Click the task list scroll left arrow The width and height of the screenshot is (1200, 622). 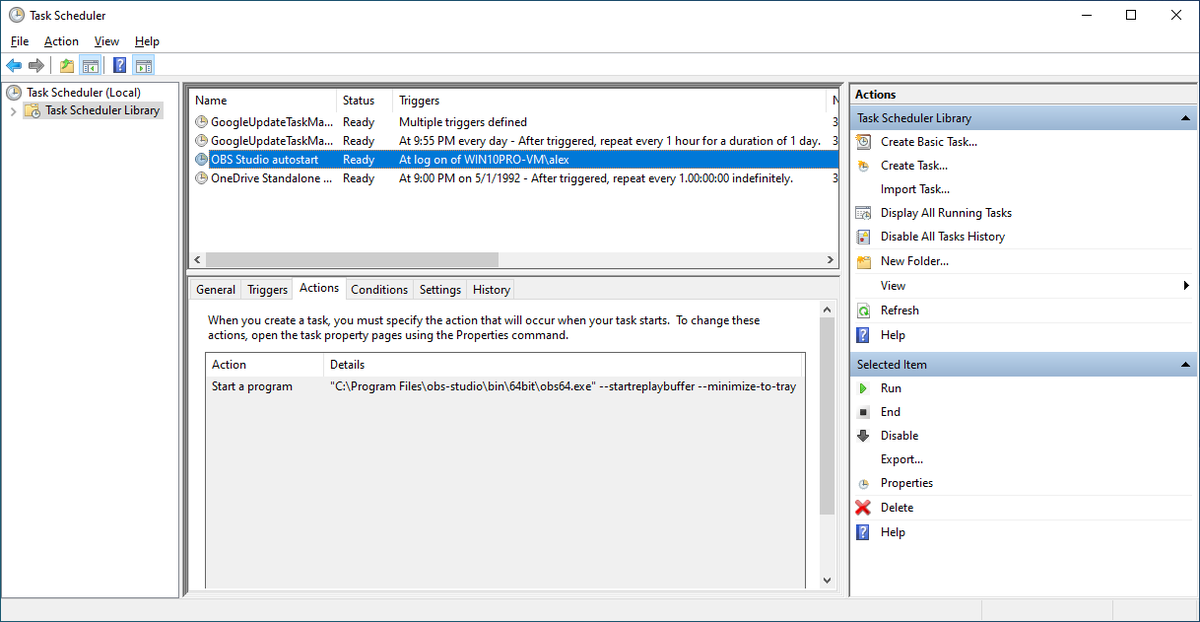(x=197, y=260)
